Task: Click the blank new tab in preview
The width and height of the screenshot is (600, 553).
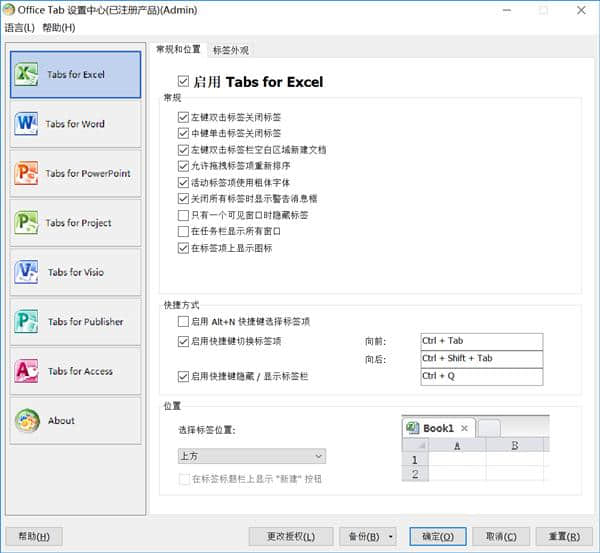Action: pyautogui.click(x=489, y=428)
